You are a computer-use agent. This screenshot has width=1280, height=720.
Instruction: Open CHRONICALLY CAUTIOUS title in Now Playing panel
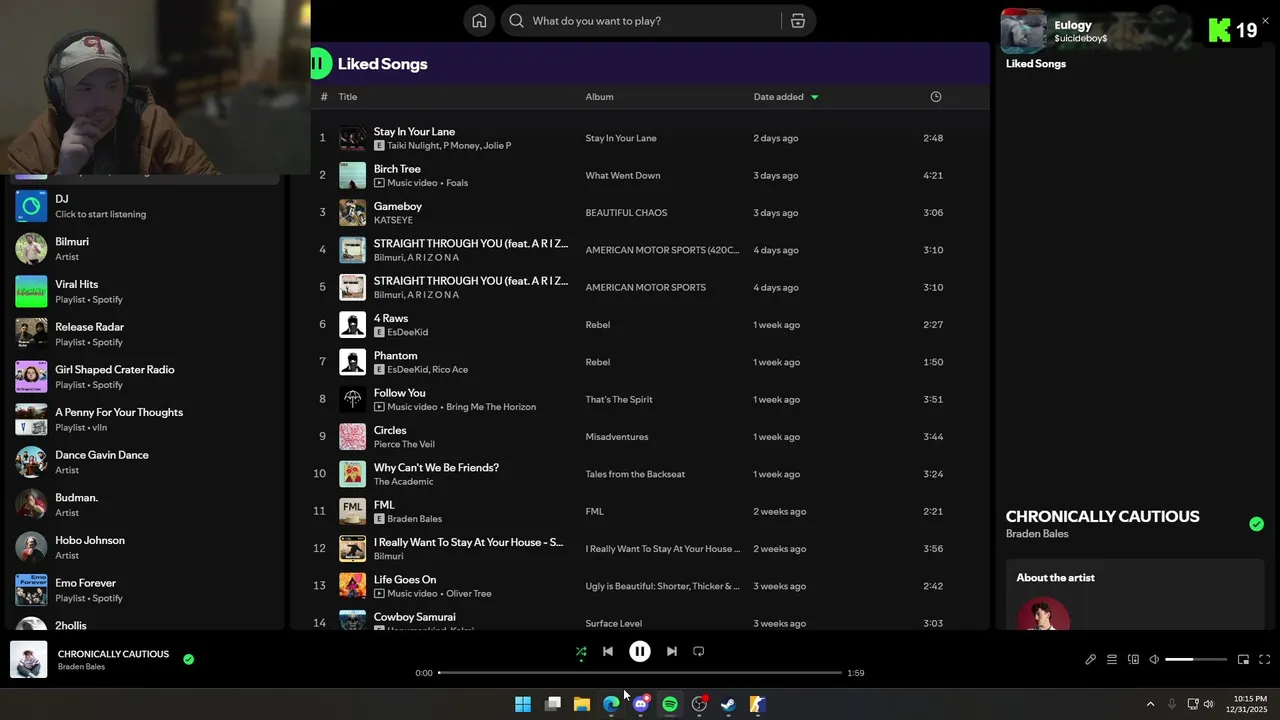[x=1102, y=516]
